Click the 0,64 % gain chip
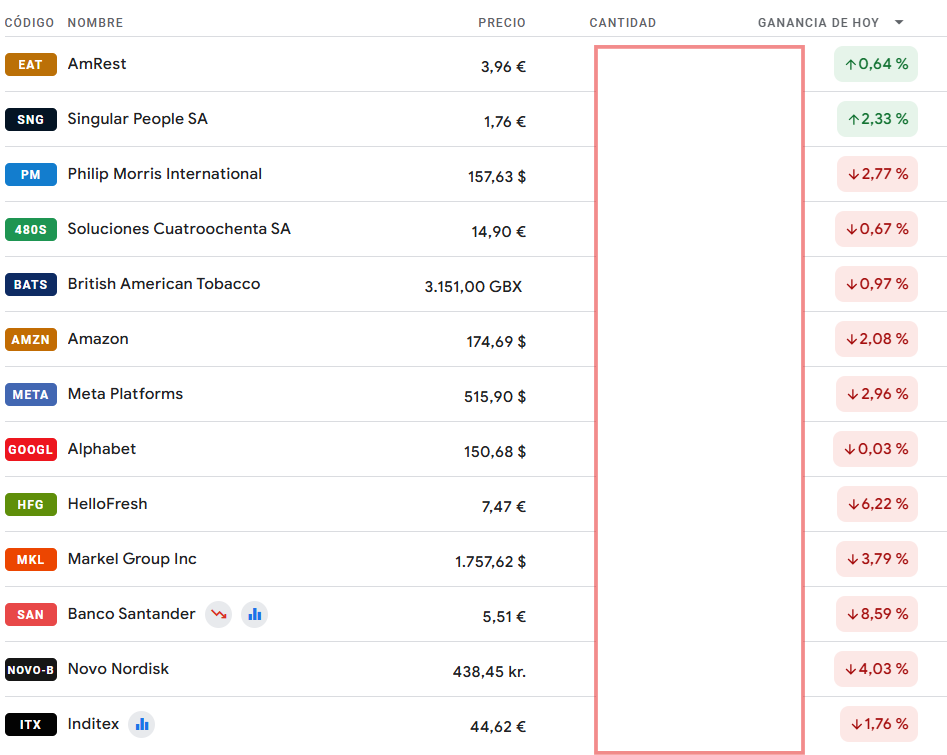Screen dimensions: 947x755 pyautogui.click(x=876, y=64)
